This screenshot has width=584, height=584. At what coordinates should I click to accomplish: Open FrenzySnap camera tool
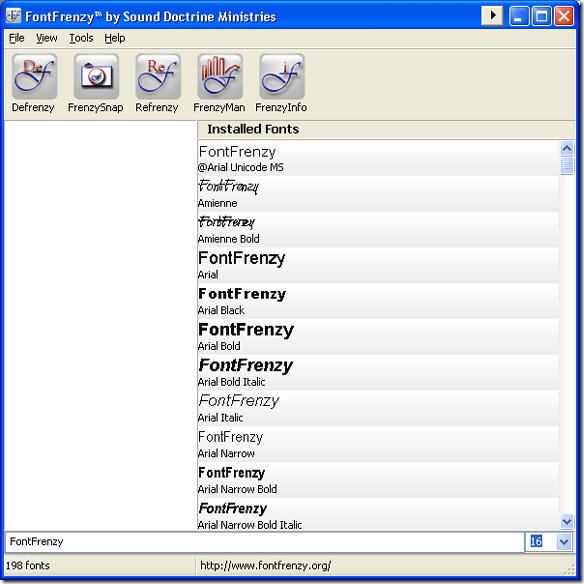(x=96, y=83)
